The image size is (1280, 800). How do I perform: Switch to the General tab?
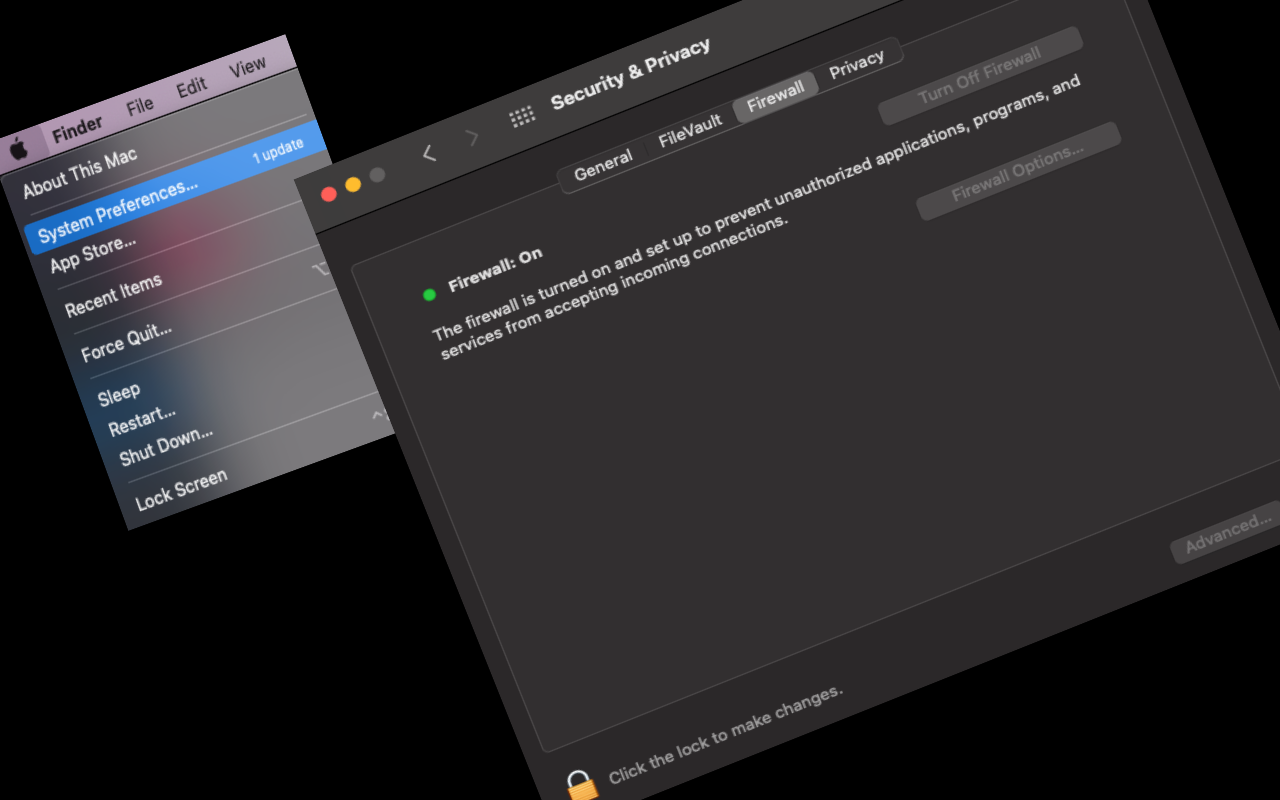603,165
